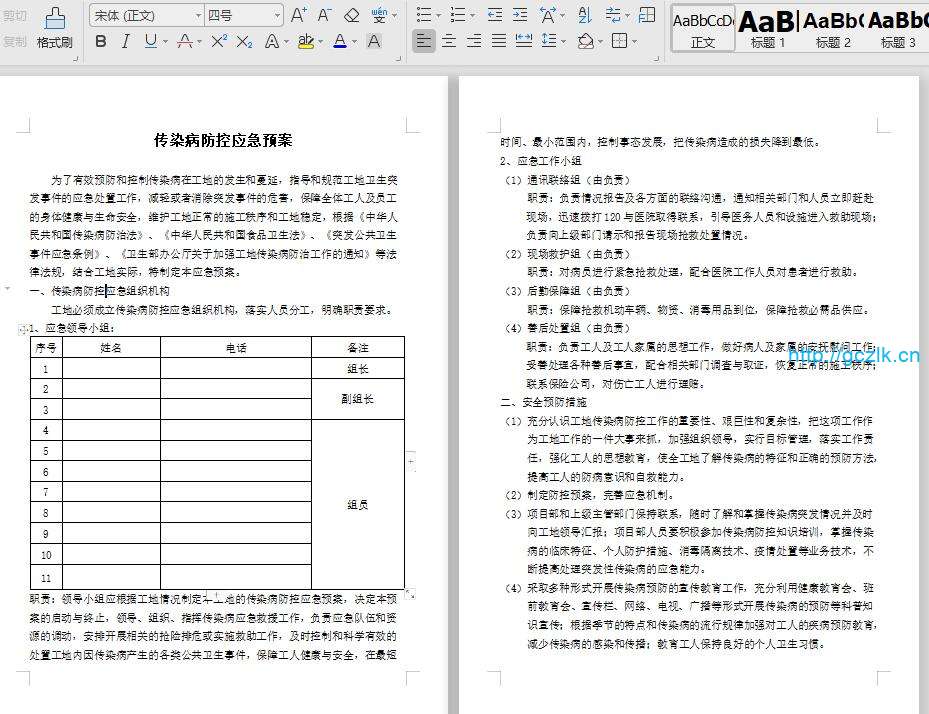929x714 pixels.
Task: Apply the 标题 1 heading style
Action: click(x=768, y=27)
